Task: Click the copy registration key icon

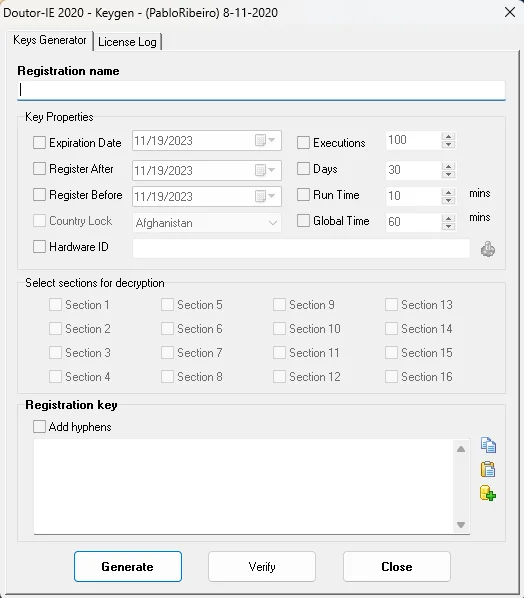Action: coord(488,445)
